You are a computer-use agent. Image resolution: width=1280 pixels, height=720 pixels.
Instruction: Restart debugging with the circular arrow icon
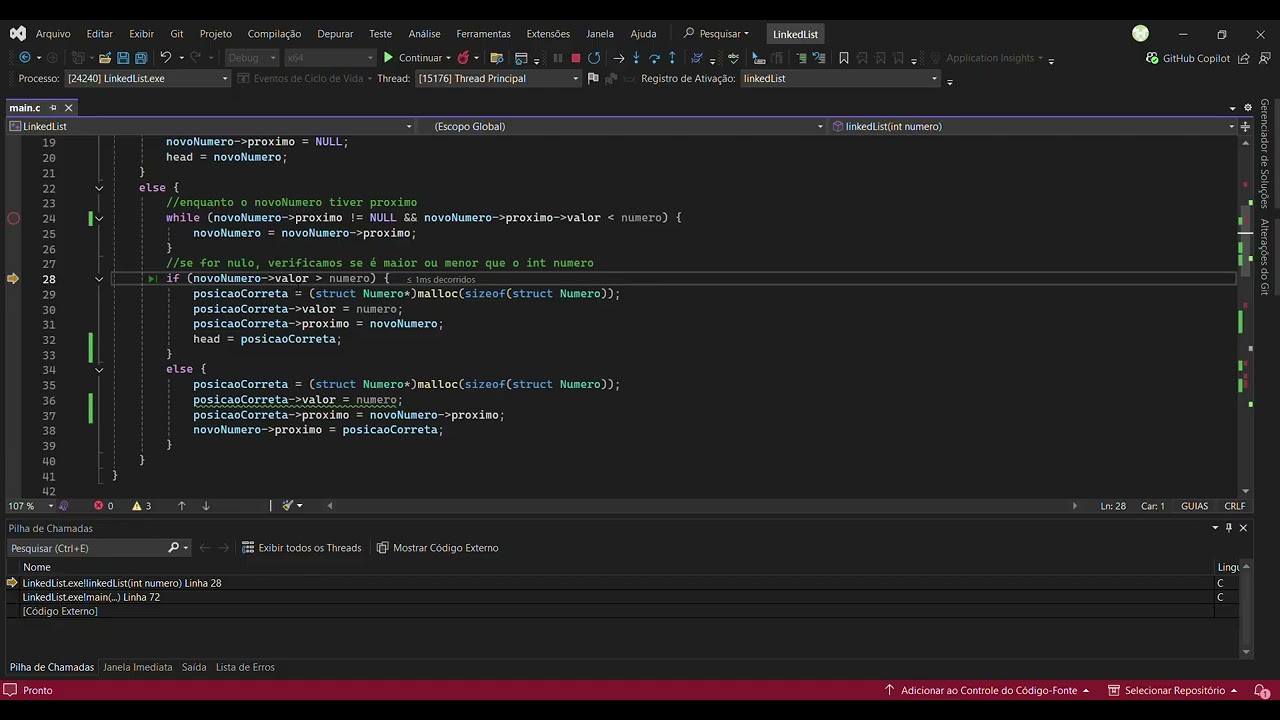coord(594,58)
